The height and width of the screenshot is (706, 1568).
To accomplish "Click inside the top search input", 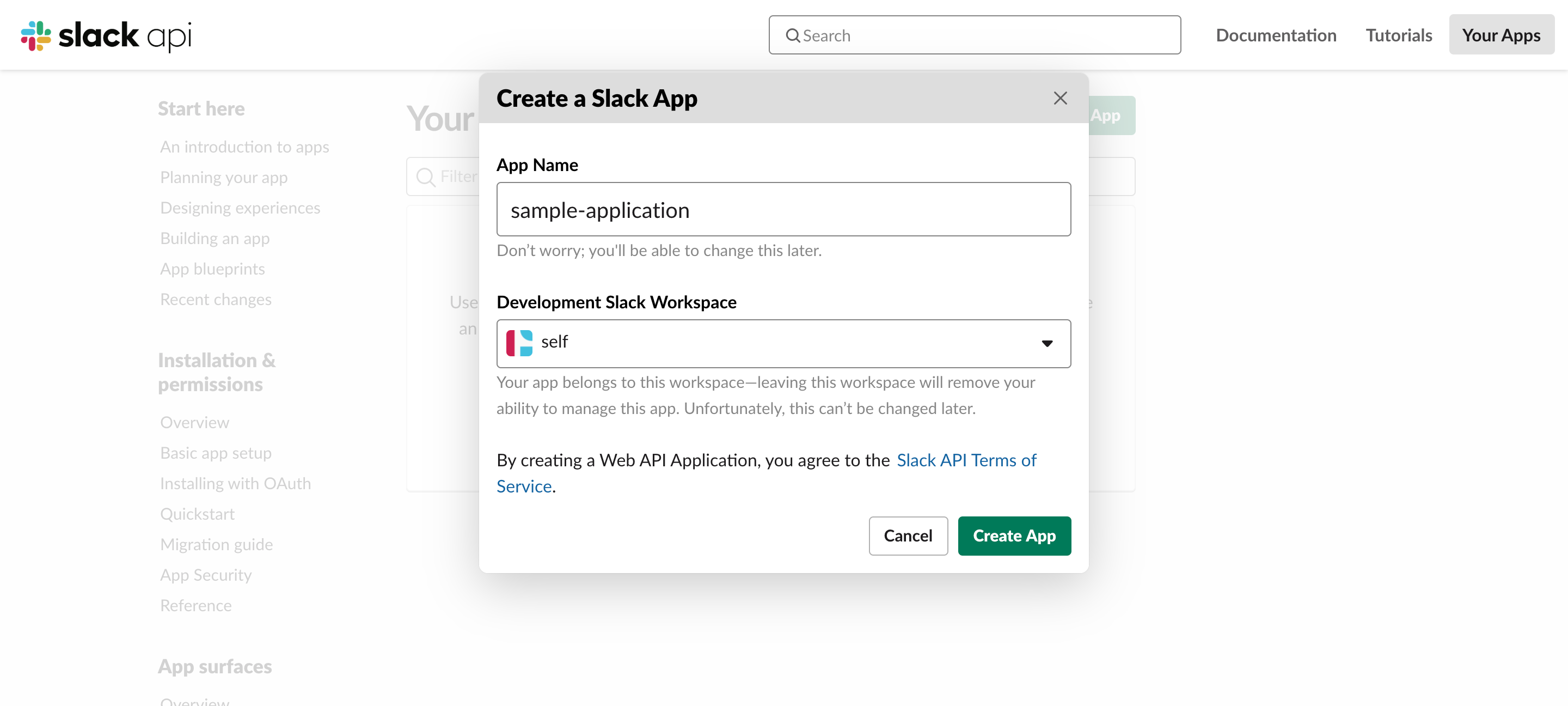I will pyautogui.click(x=974, y=35).
